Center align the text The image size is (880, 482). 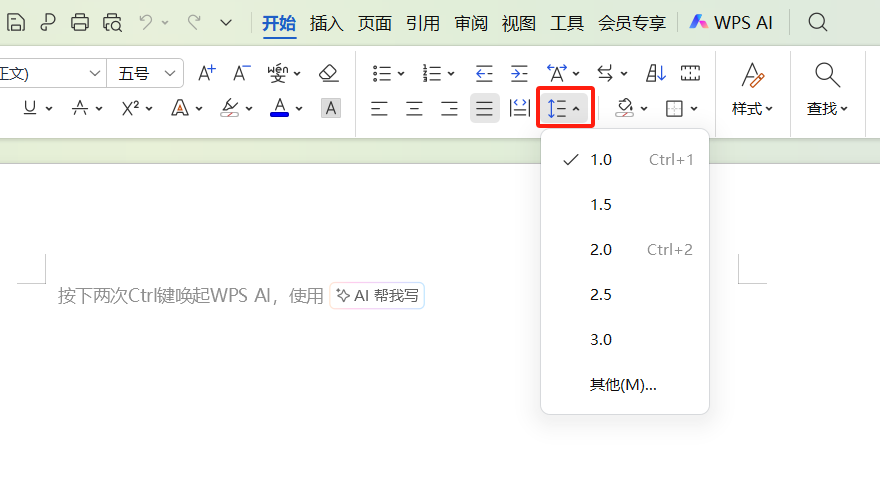[x=414, y=108]
